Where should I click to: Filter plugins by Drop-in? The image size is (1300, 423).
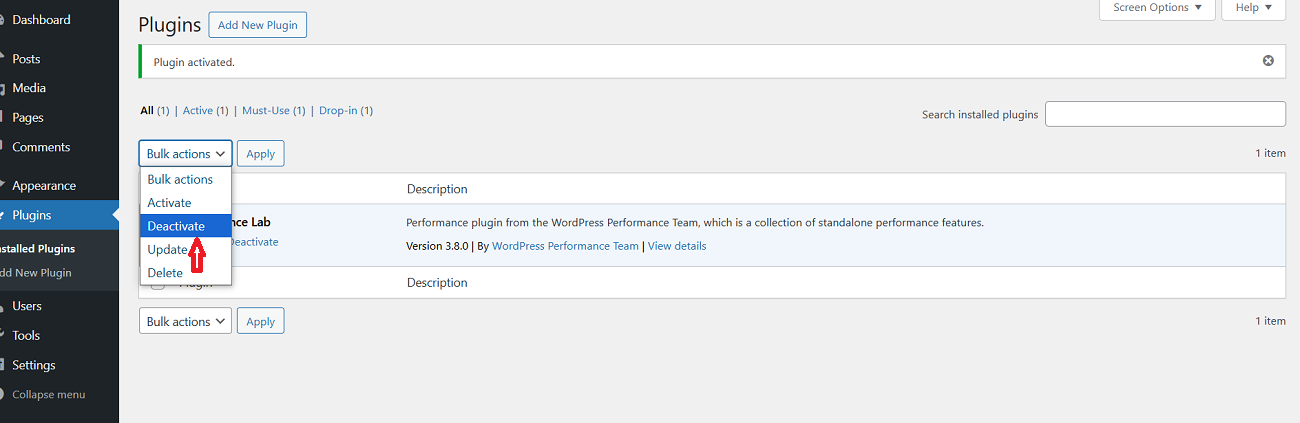tap(338, 110)
